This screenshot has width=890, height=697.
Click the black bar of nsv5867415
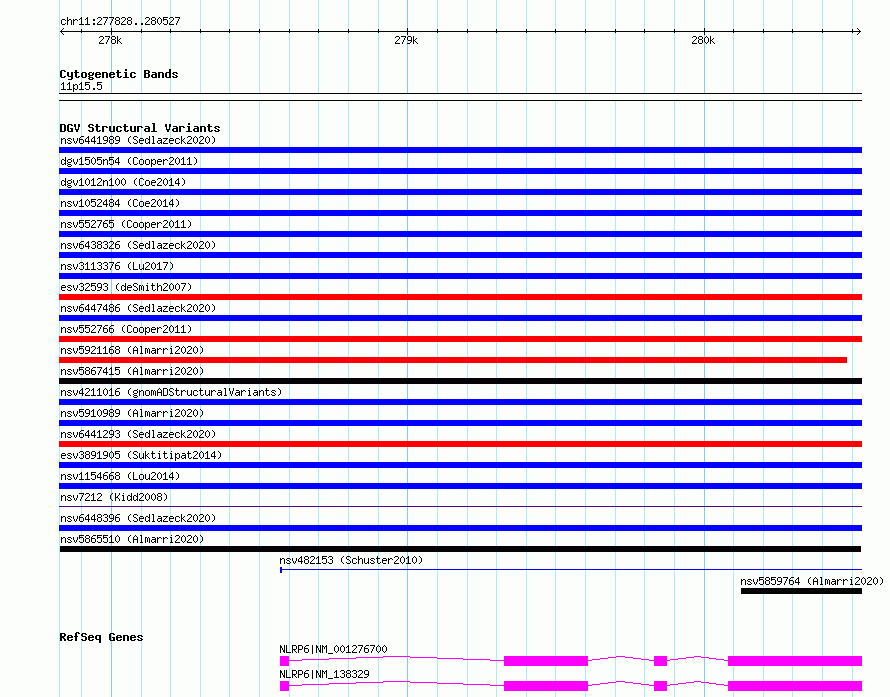(x=460, y=381)
